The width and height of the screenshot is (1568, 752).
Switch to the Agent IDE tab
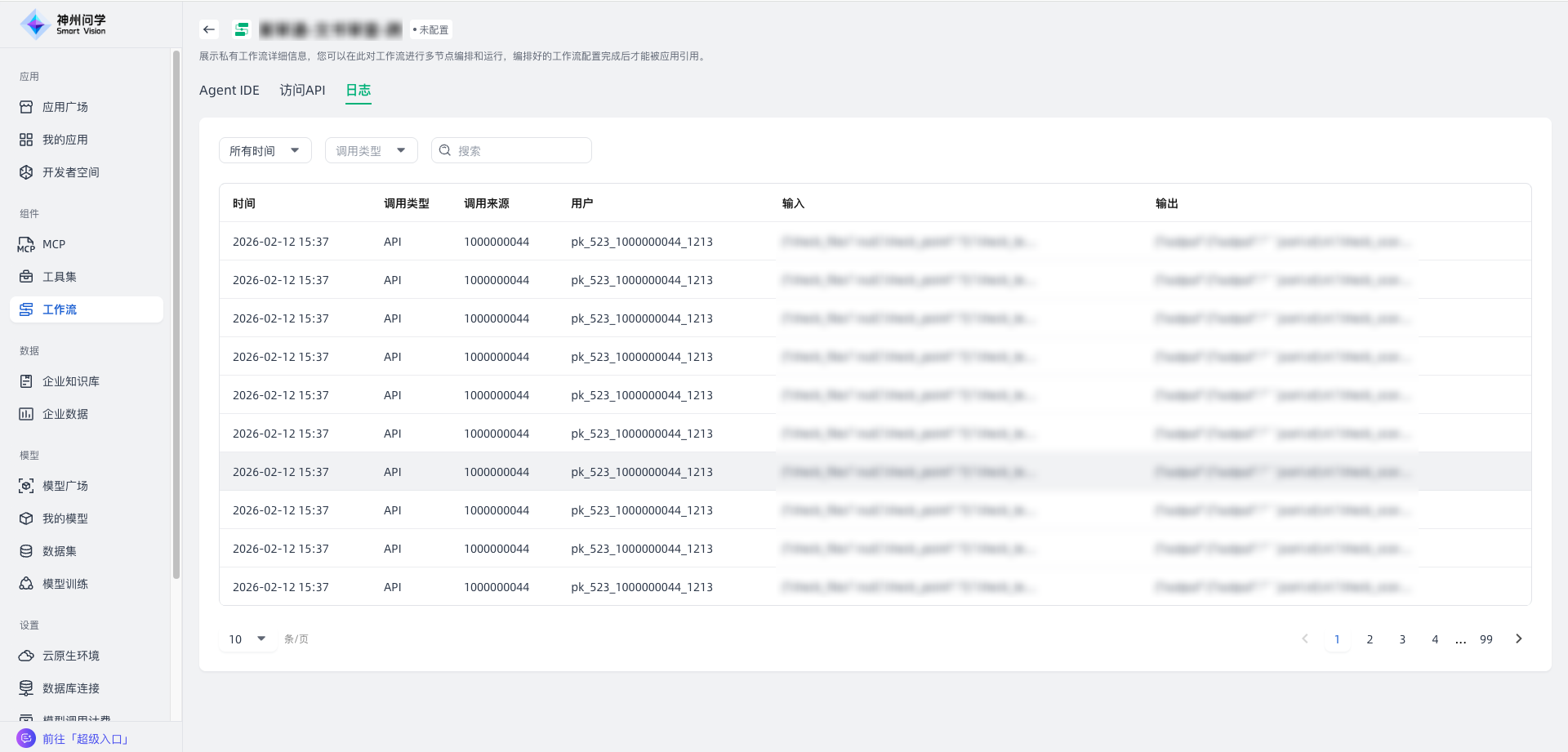[229, 91]
